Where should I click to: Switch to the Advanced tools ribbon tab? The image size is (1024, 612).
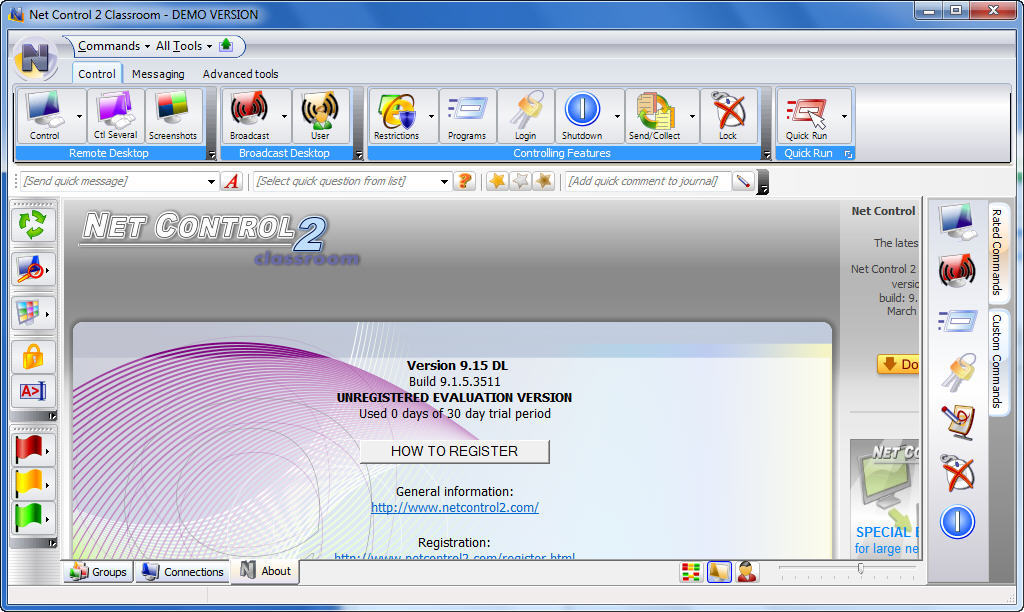coord(240,74)
